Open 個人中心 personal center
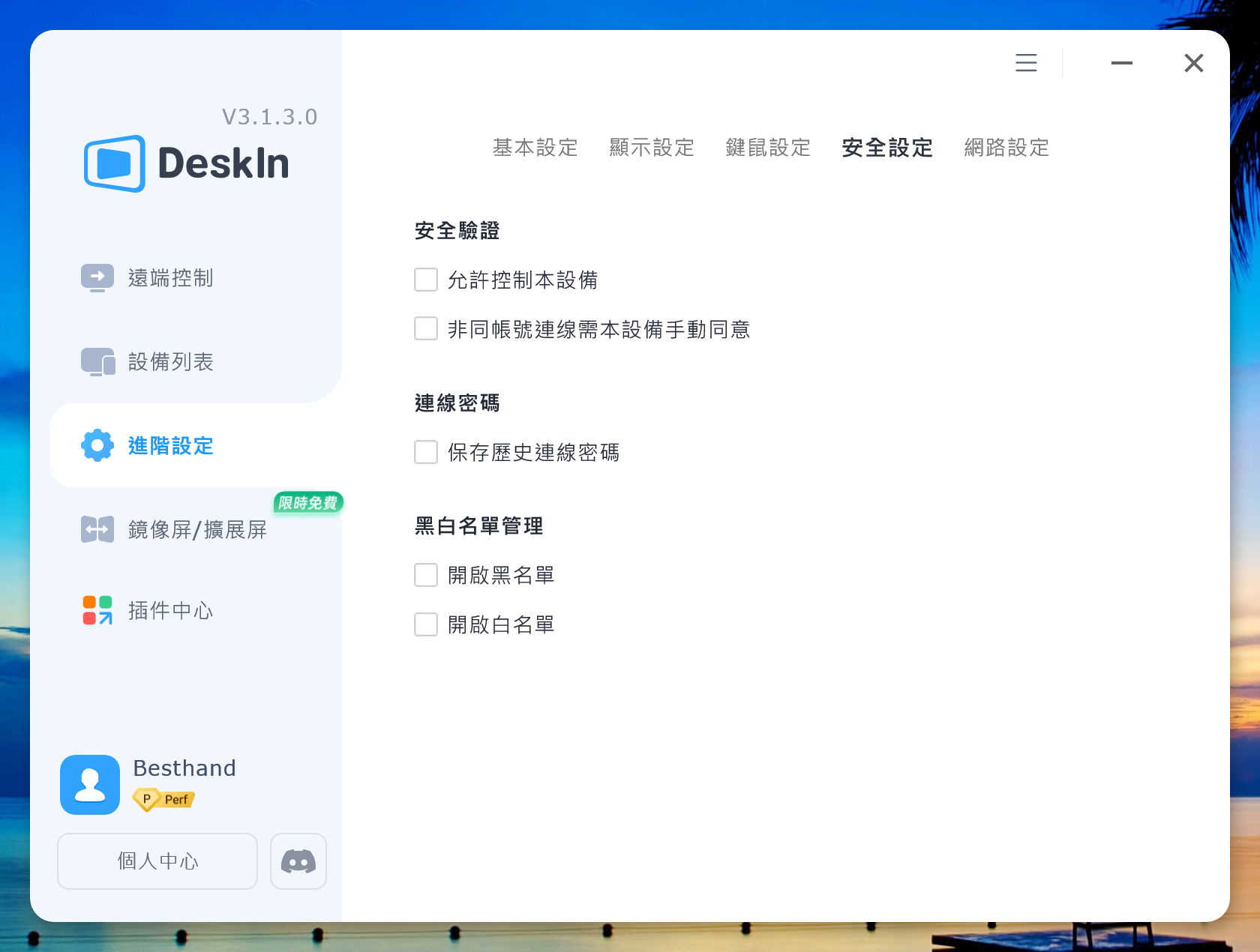The image size is (1260, 952). click(157, 861)
